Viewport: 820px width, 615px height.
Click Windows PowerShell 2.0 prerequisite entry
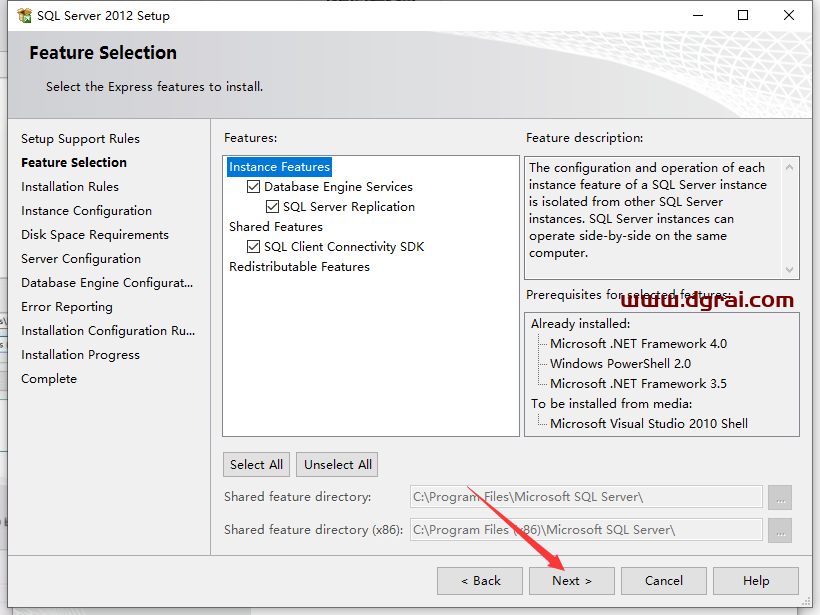[x=620, y=363]
